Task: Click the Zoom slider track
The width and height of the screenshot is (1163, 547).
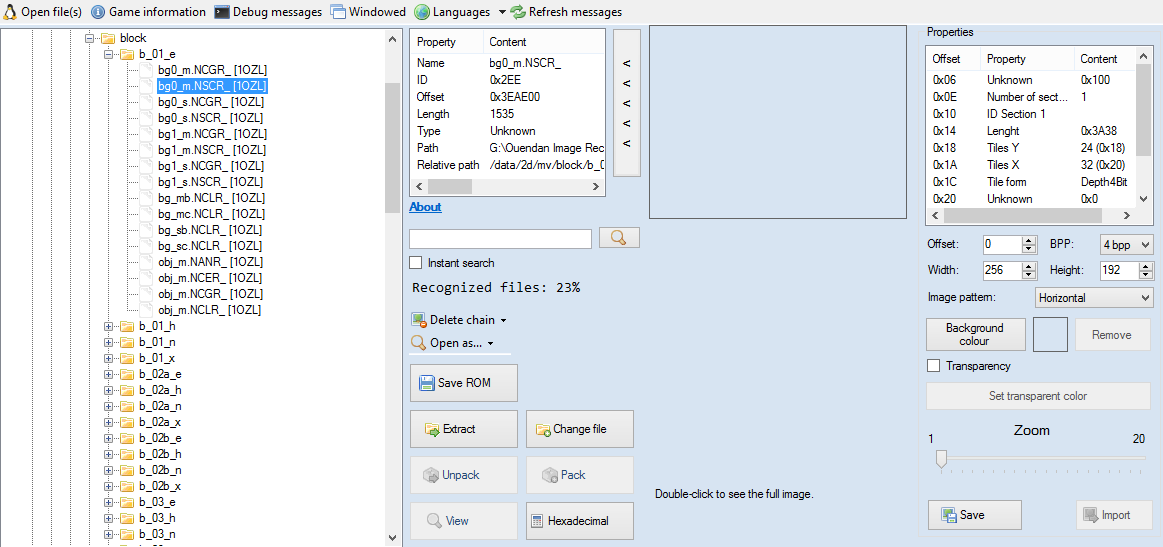Action: [1038, 459]
